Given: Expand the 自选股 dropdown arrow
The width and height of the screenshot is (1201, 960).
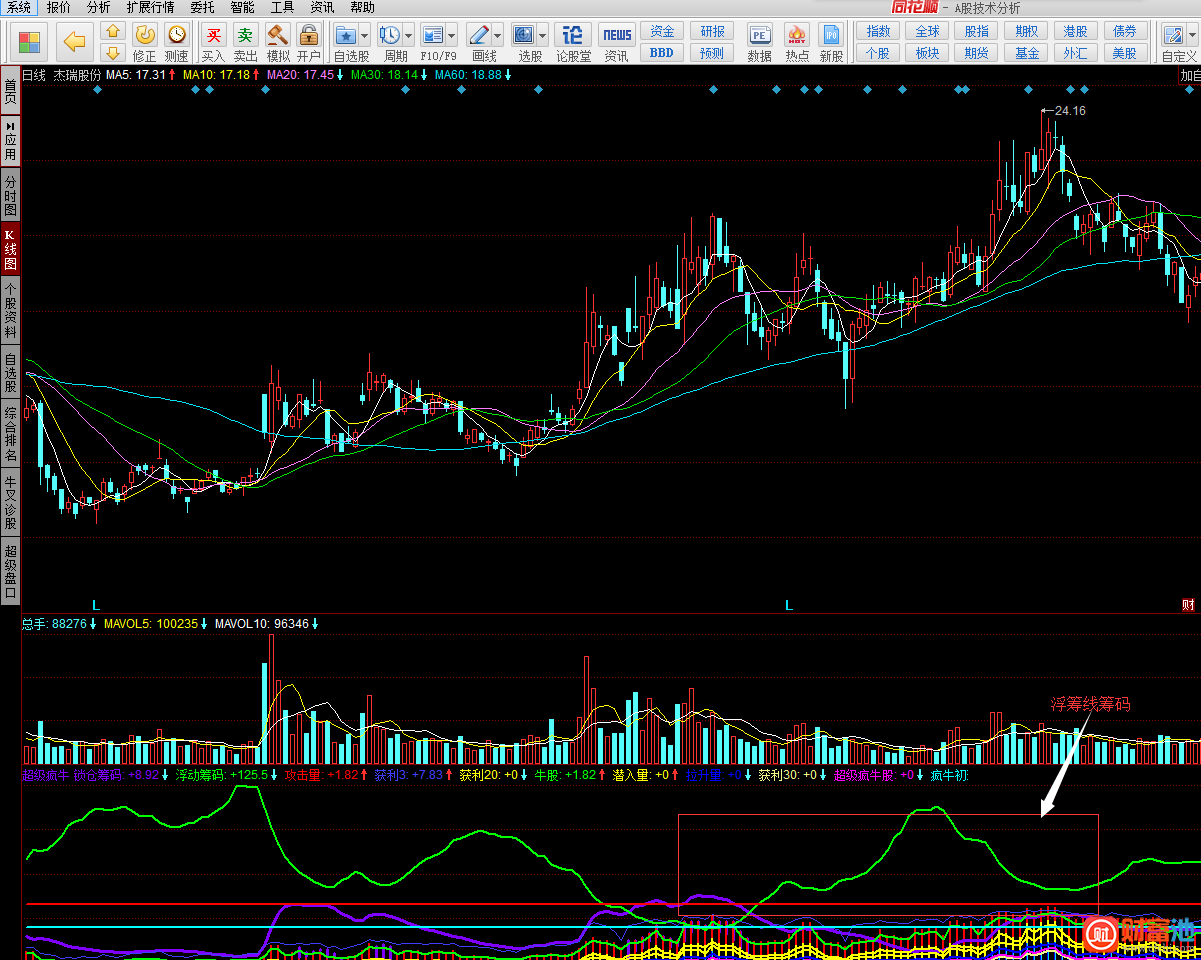Looking at the screenshot, I should pos(364,35).
